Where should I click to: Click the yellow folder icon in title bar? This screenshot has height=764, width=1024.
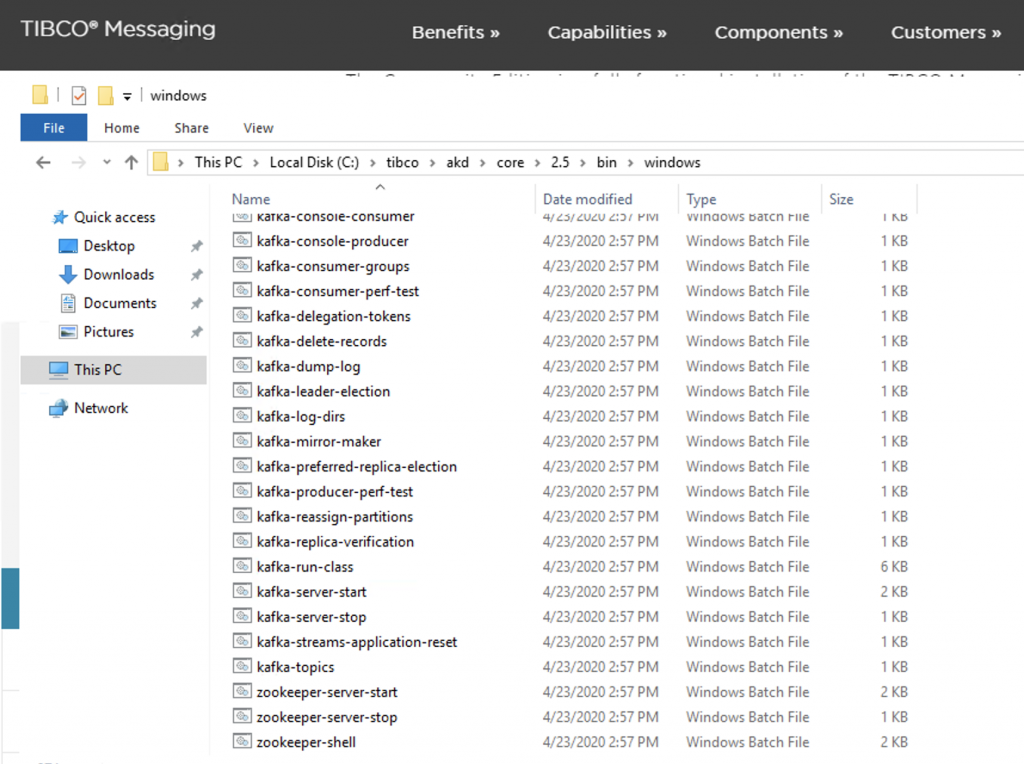(x=38, y=94)
